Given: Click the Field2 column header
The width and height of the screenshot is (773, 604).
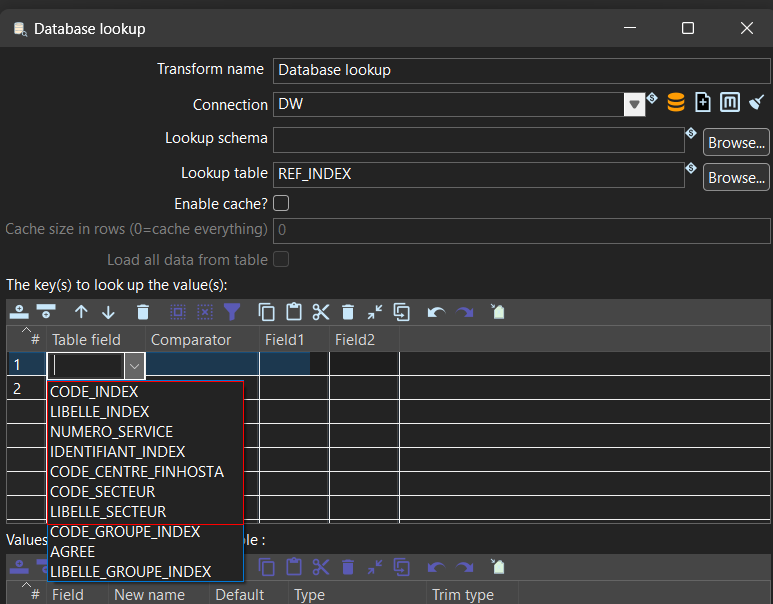Looking at the screenshot, I should click(x=364, y=340).
